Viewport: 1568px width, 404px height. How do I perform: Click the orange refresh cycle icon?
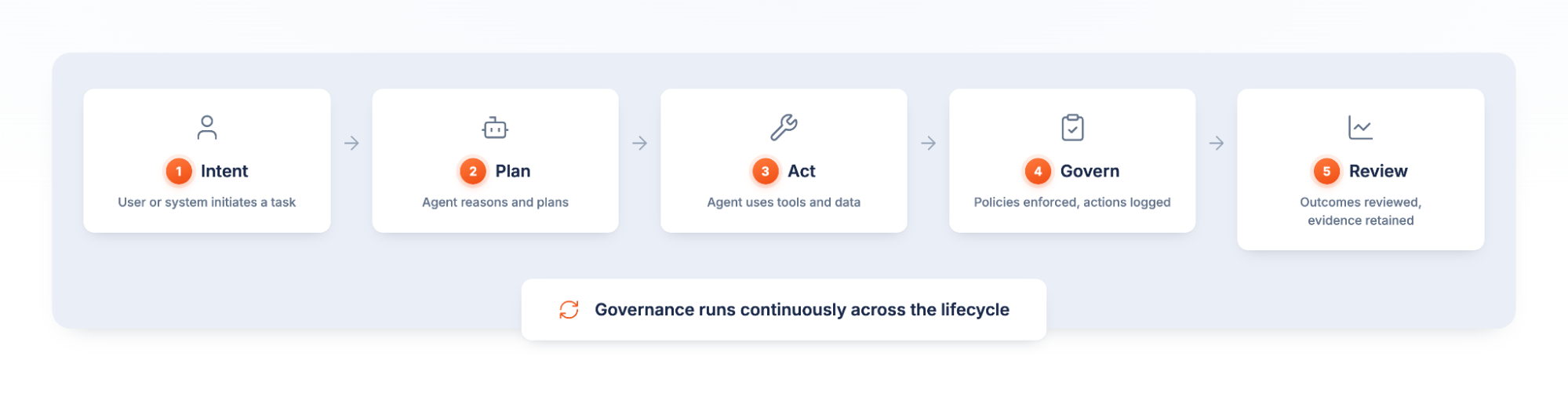click(569, 310)
